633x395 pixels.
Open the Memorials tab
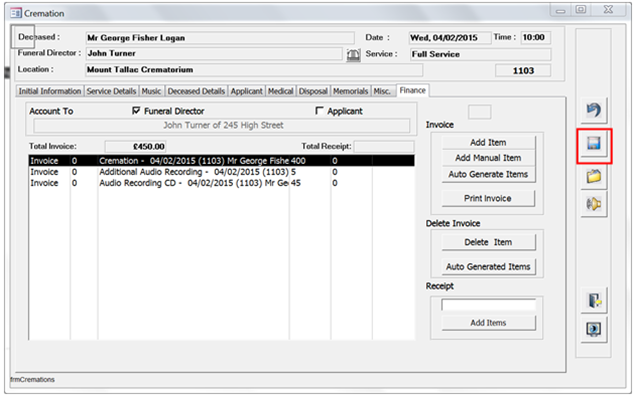click(350, 91)
